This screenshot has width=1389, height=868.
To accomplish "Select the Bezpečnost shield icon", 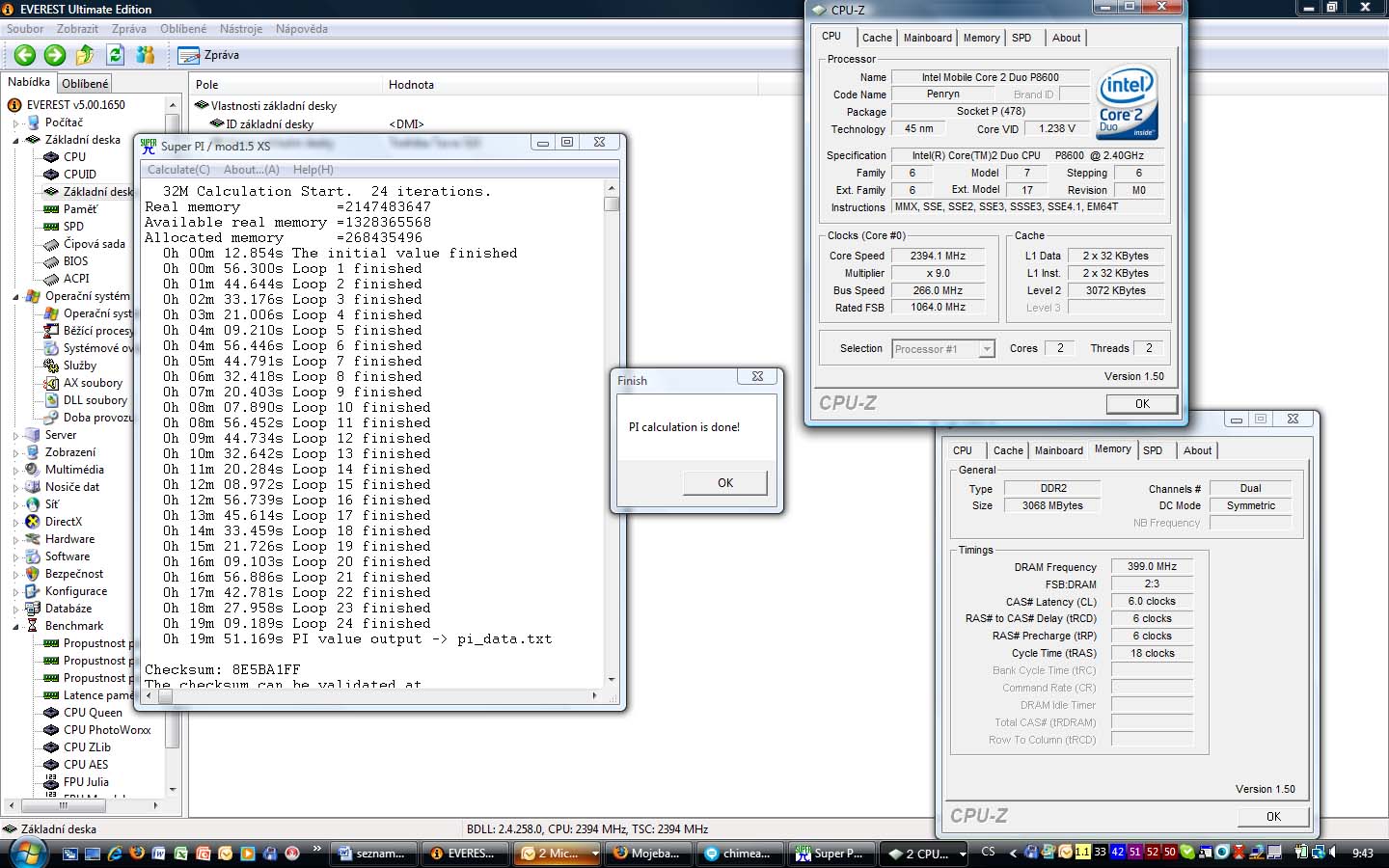I will click(33, 574).
